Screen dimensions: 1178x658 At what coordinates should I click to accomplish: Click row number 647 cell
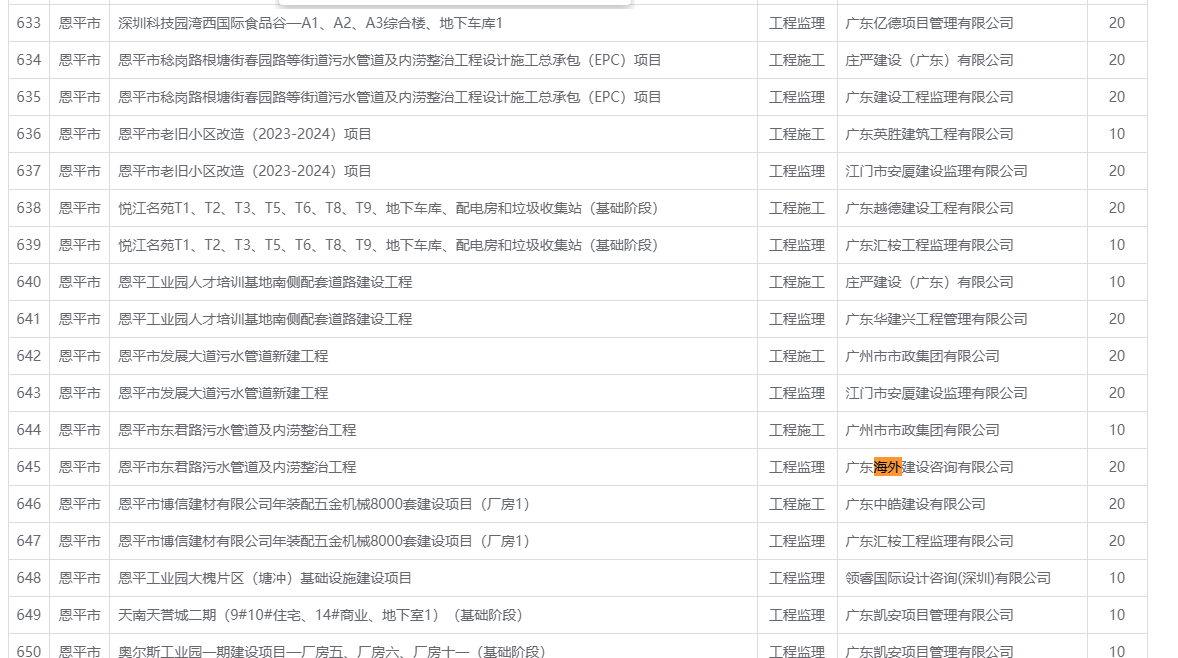[x=29, y=541]
